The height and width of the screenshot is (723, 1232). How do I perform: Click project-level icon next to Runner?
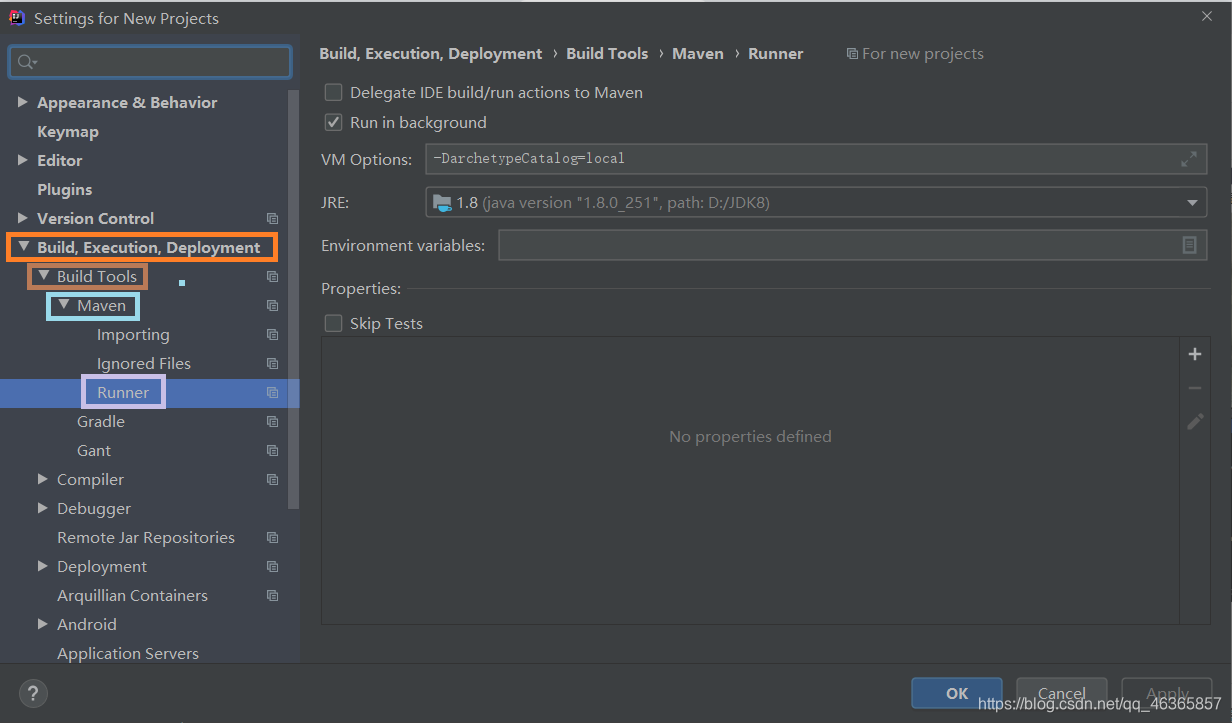(x=272, y=392)
